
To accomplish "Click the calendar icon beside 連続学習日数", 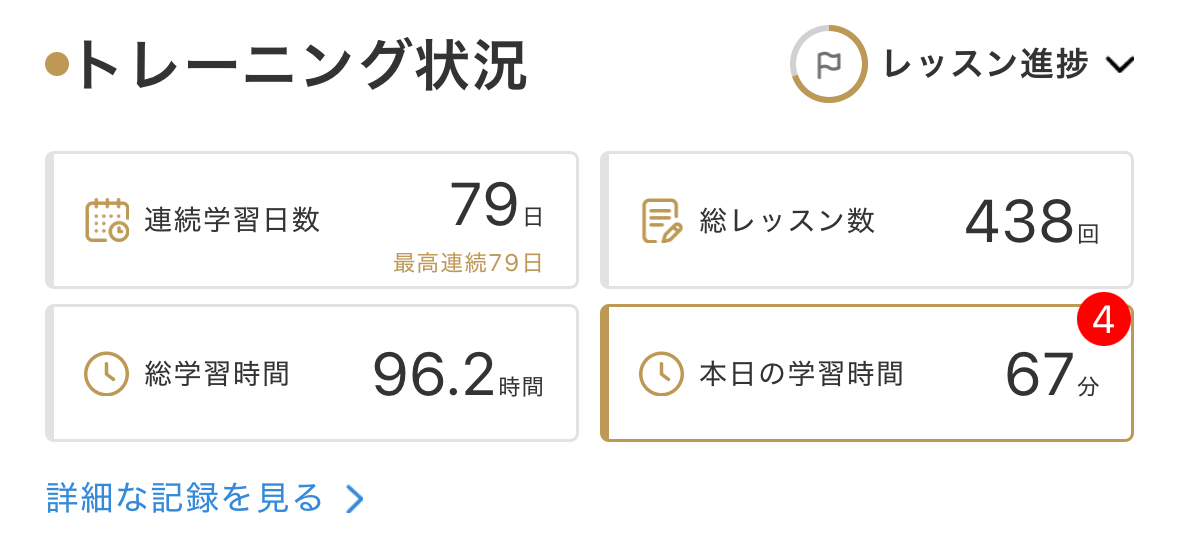I will 107,220.
